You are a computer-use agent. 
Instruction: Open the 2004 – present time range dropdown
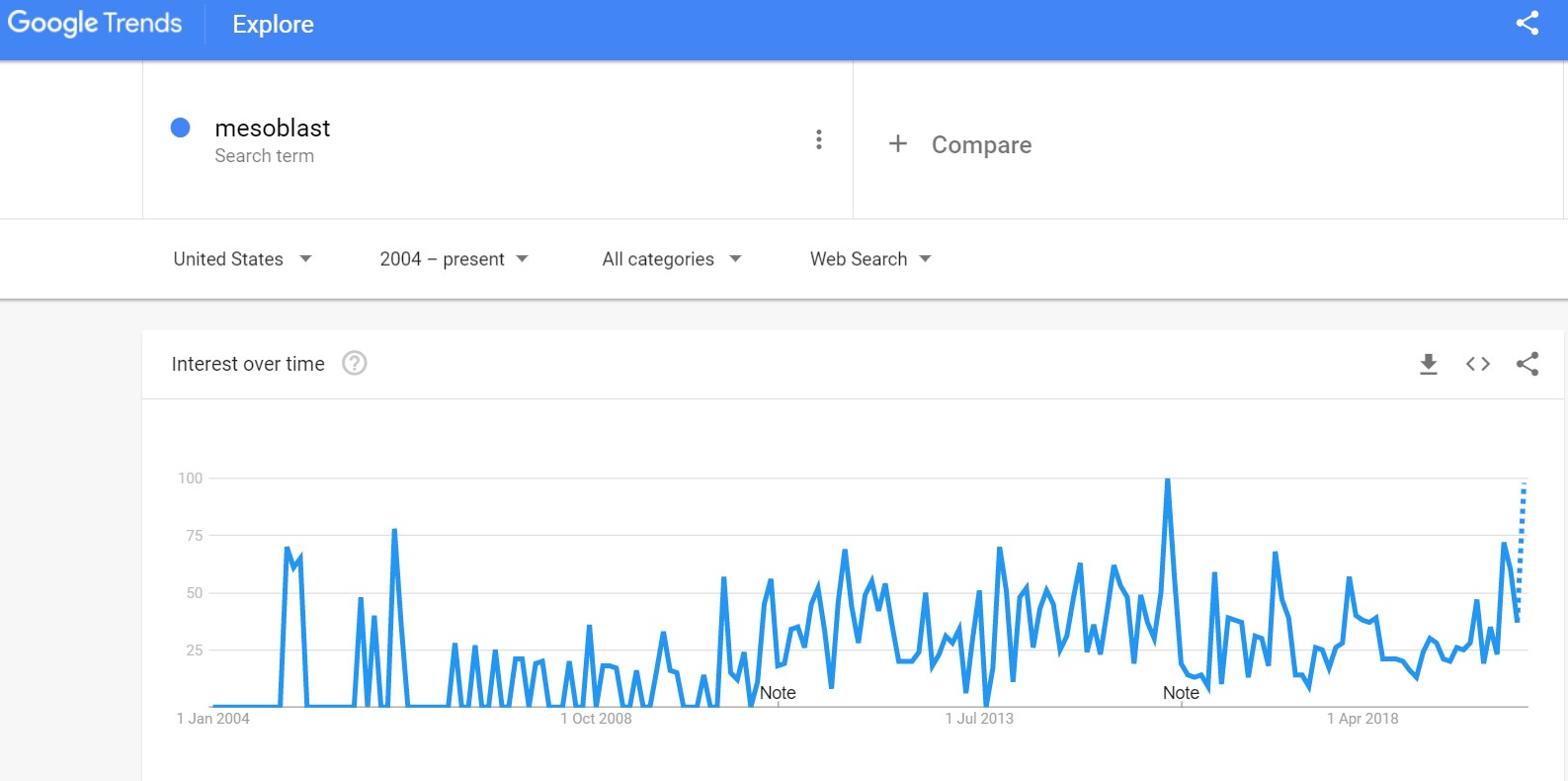tap(454, 259)
